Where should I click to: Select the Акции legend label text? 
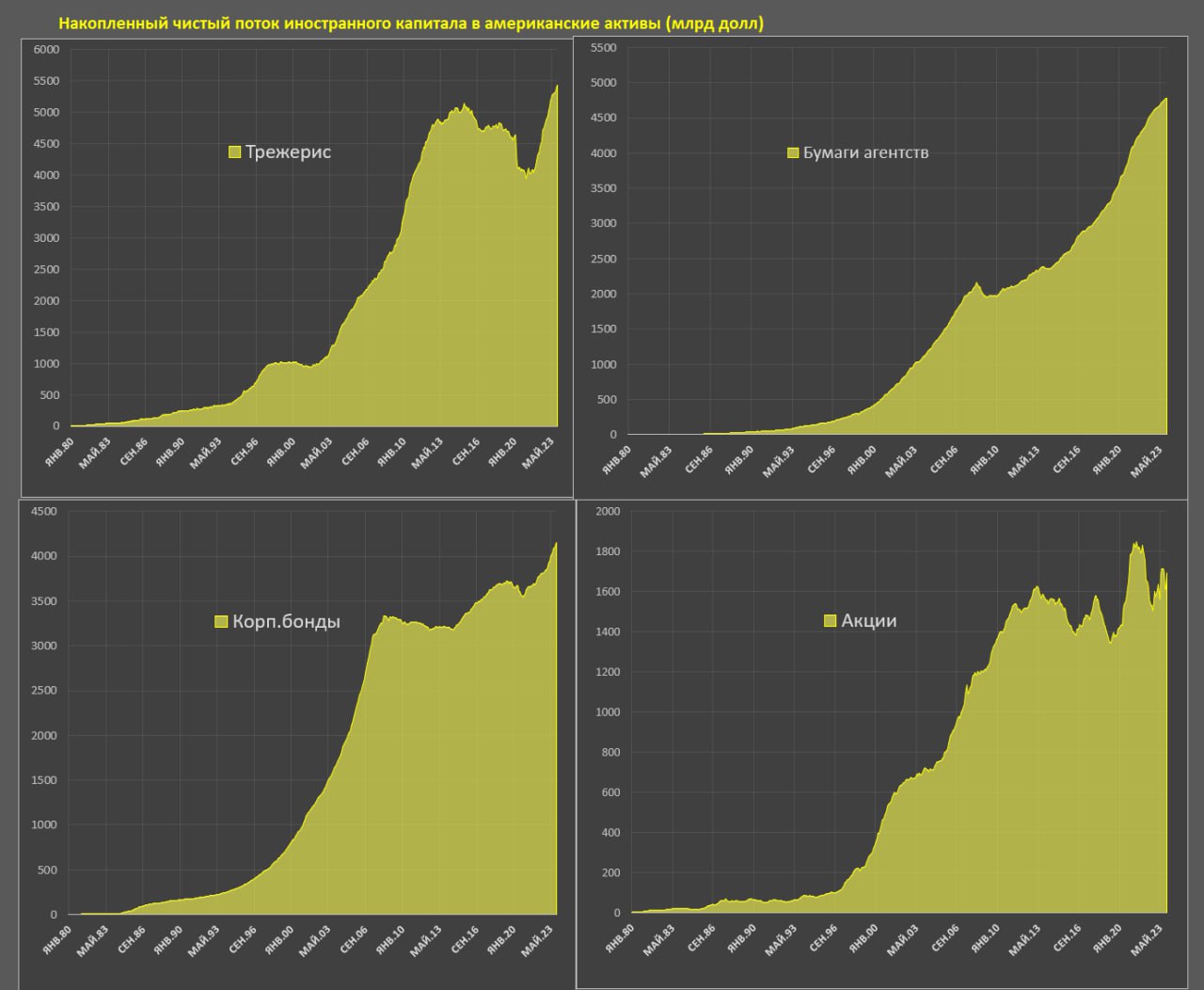tap(869, 620)
